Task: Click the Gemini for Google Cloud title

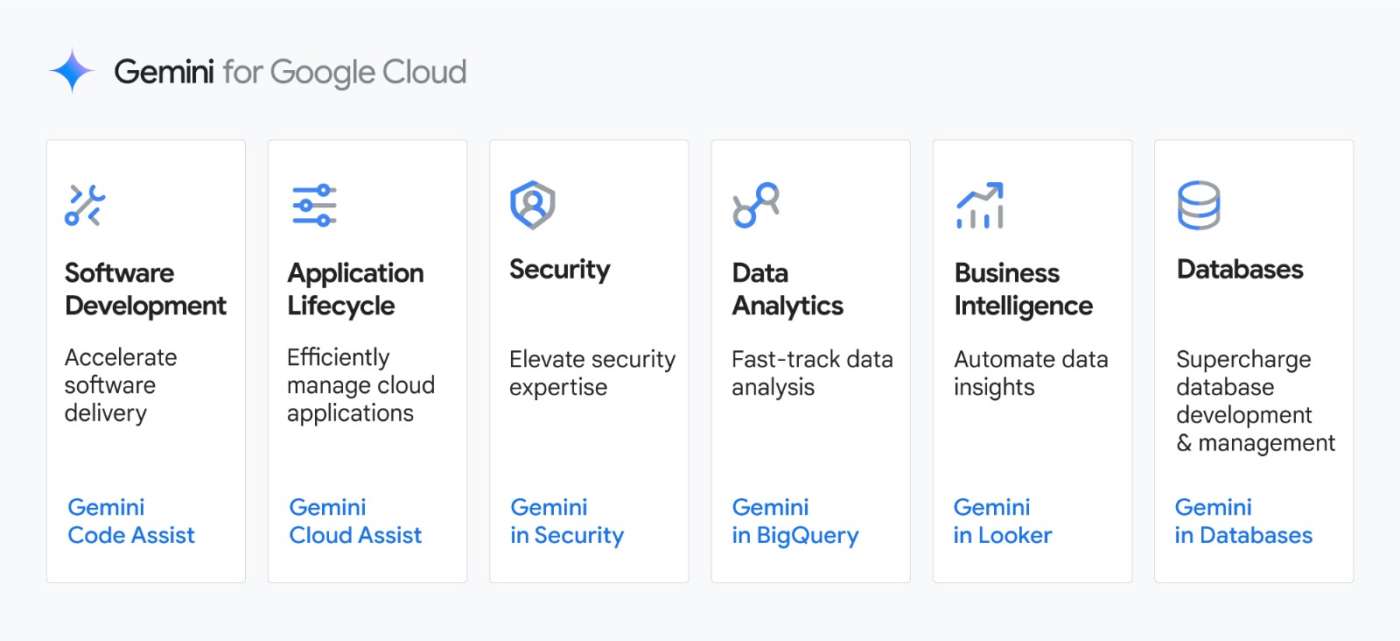Action: (x=290, y=72)
